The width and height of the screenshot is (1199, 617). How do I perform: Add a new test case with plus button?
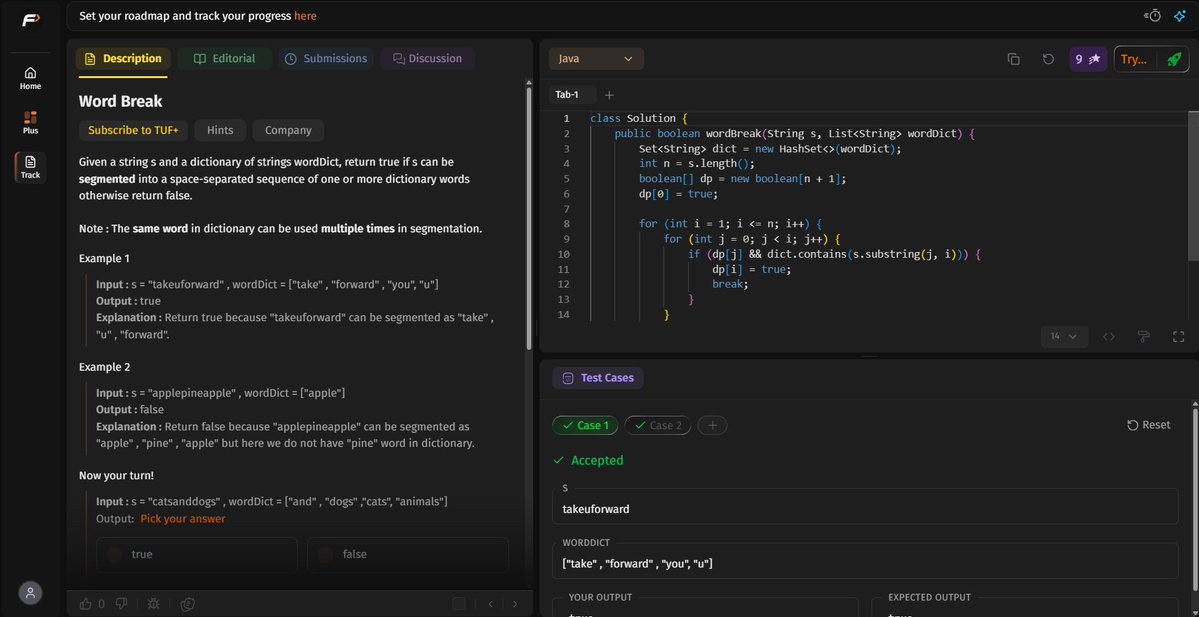(x=713, y=425)
